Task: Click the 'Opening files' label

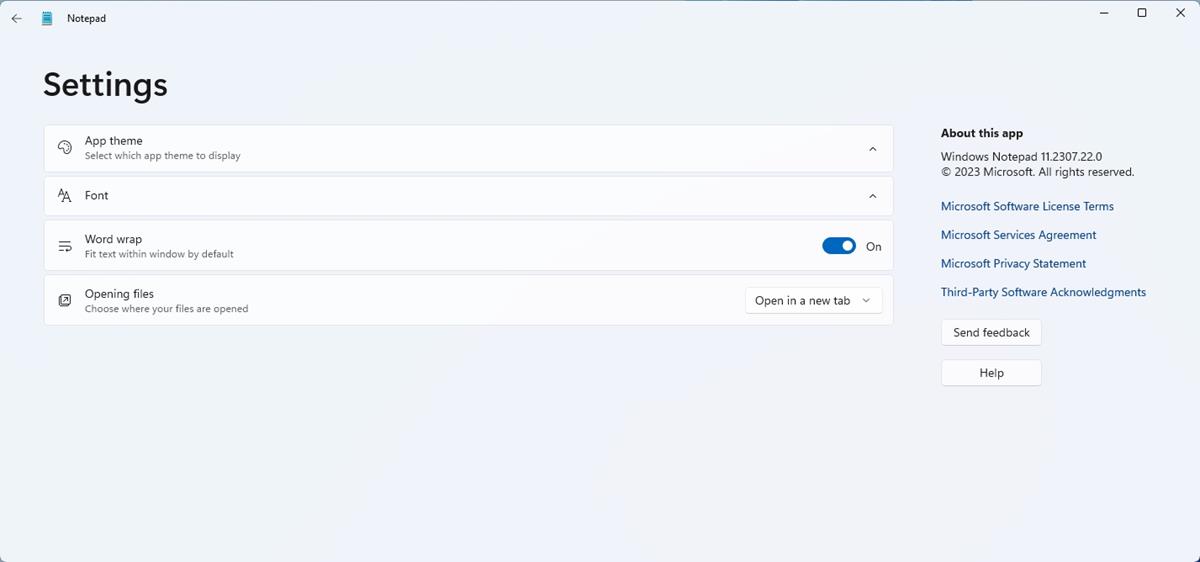Action: pyautogui.click(x=119, y=294)
